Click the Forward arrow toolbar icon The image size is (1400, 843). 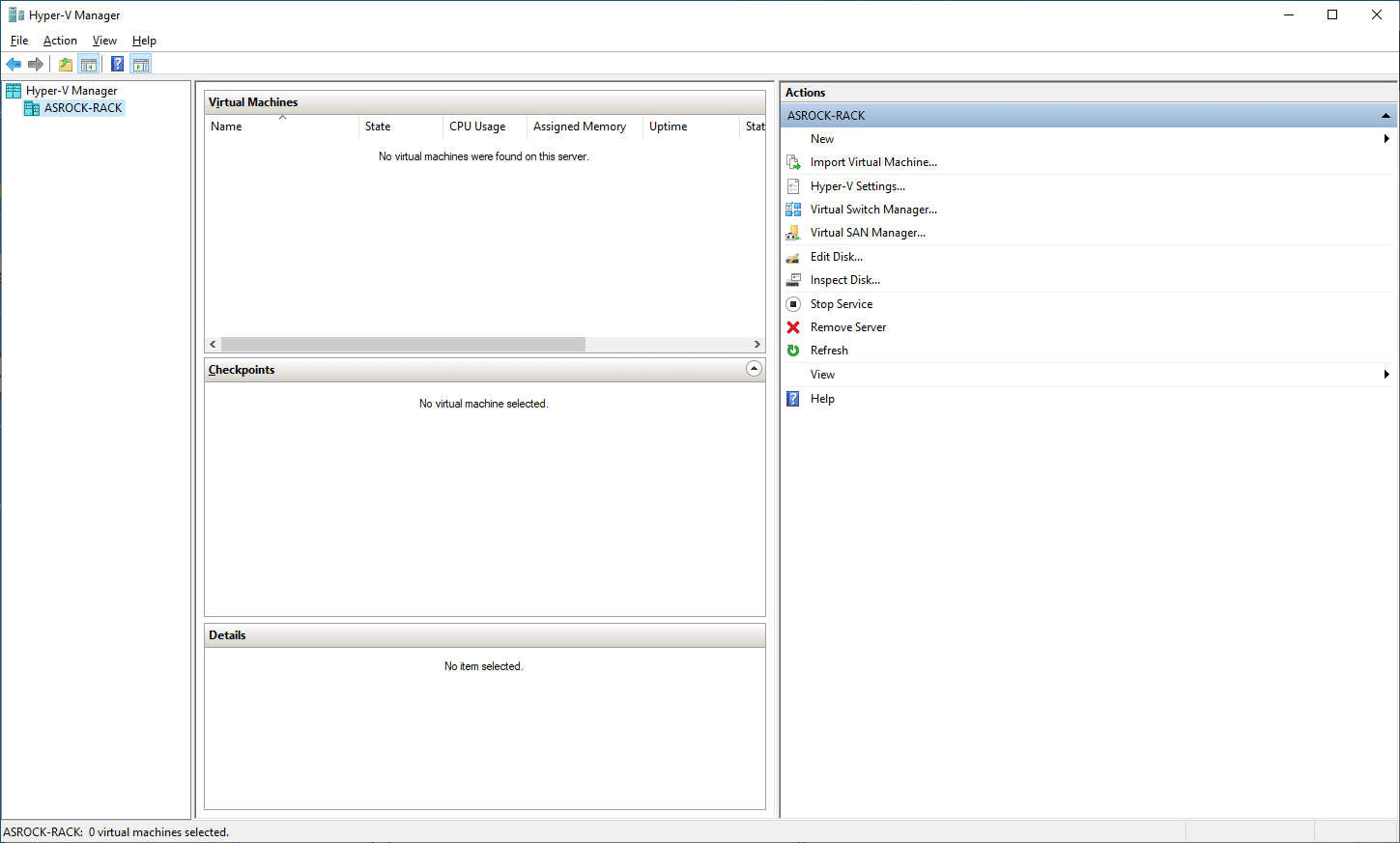[x=36, y=65]
